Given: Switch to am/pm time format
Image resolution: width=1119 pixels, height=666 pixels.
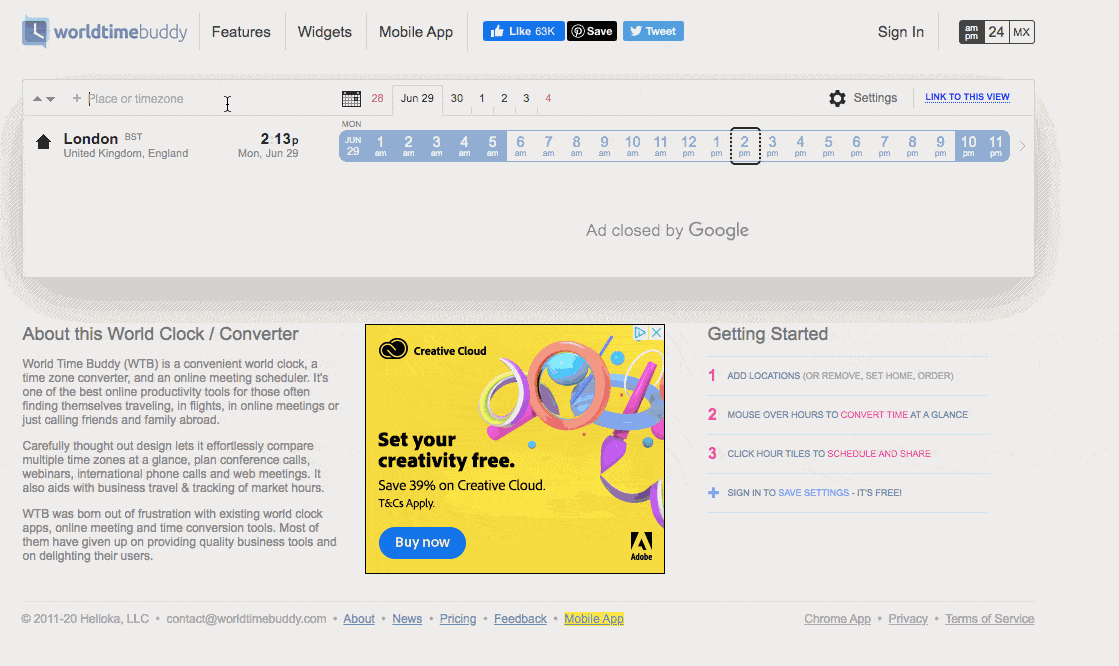Looking at the screenshot, I should point(971,32).
